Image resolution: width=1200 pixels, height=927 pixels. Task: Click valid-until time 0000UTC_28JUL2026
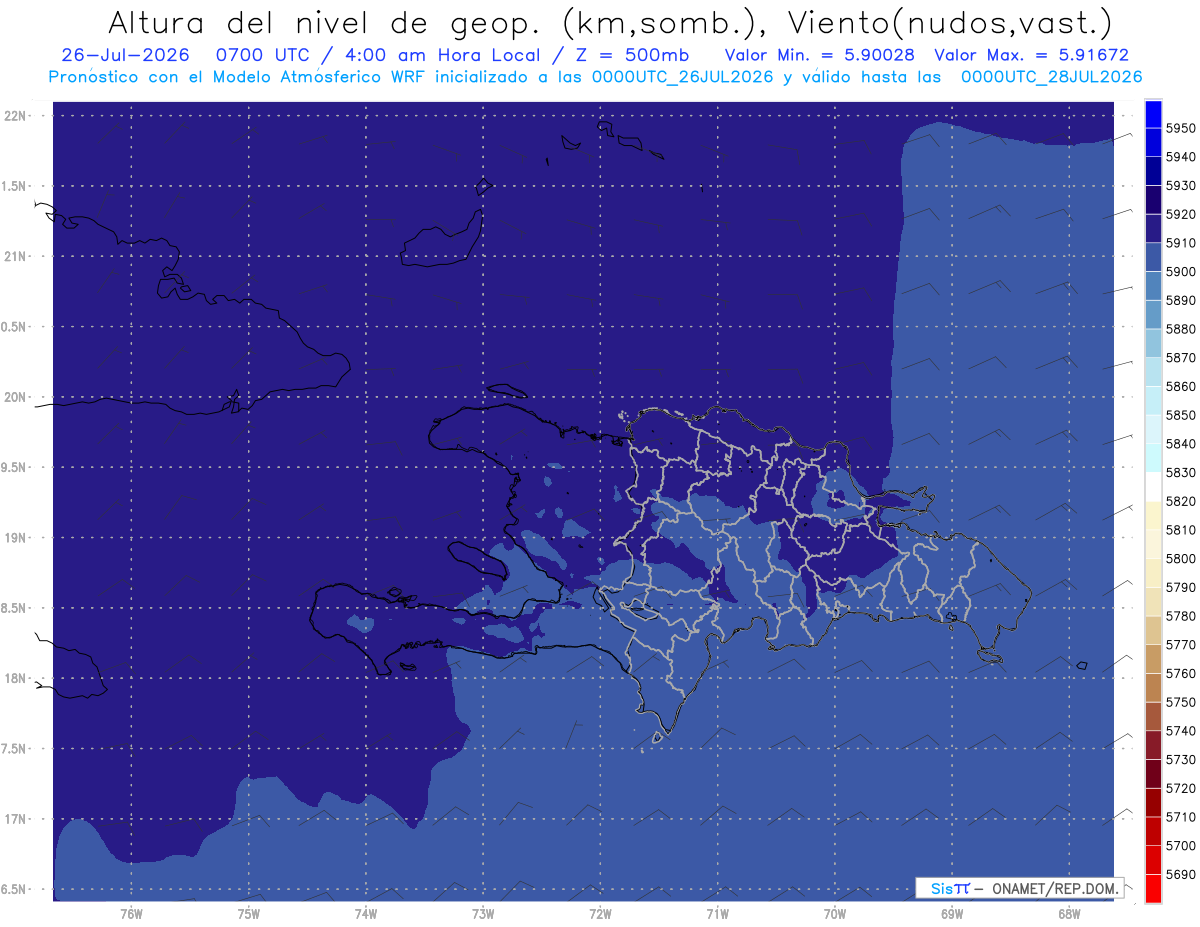coord(1051,77)
